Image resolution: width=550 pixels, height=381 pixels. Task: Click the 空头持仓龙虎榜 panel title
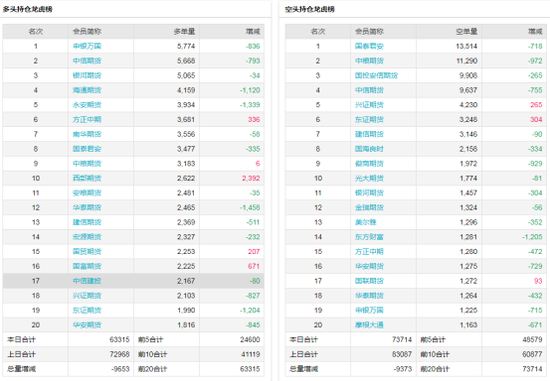click(310, 9)
